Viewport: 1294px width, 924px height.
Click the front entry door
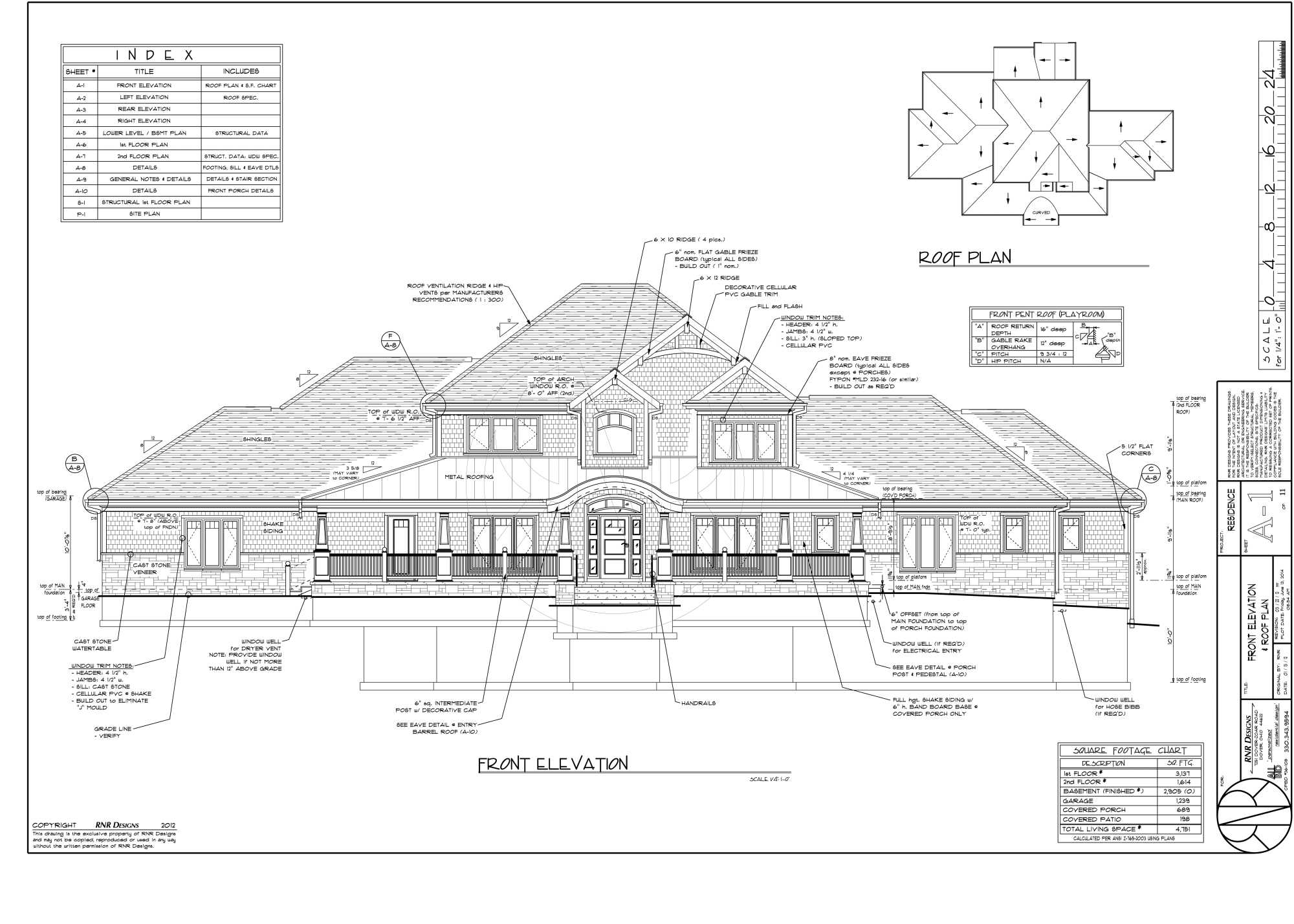pos(614,545)
